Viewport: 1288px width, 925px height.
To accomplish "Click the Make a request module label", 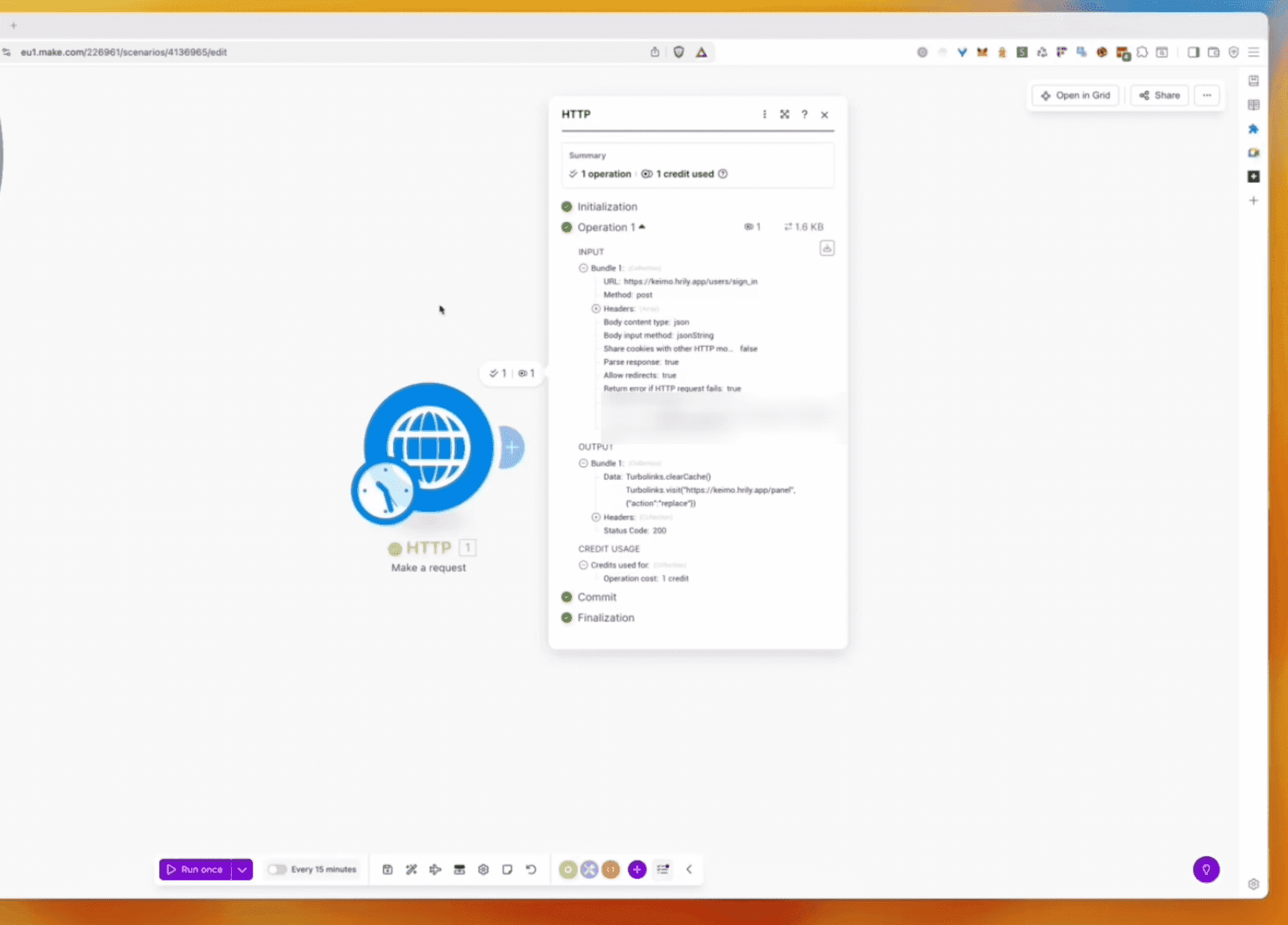I will 428,568.
